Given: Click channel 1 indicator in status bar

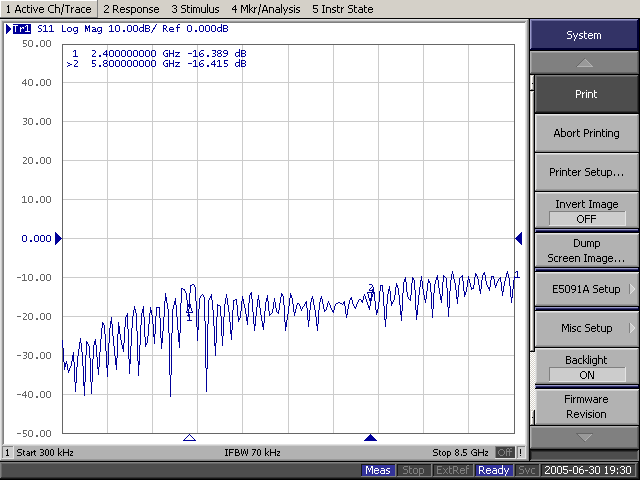Looking at the screenshot, I should pos(7,453).
